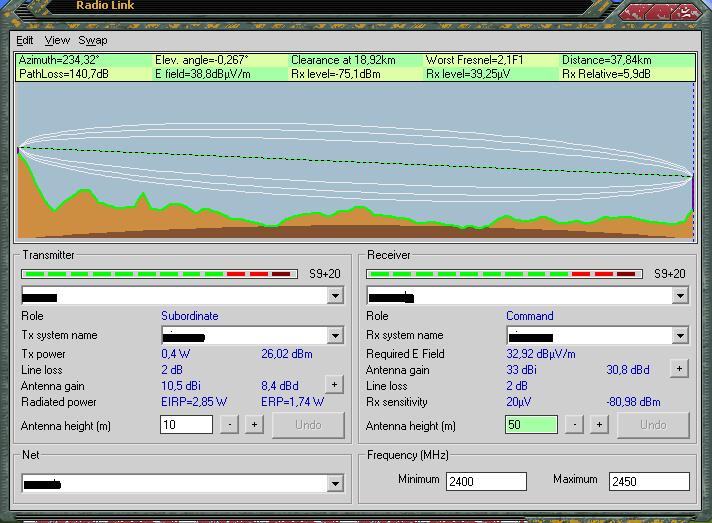Click the terrain profile graph
Image resolution: width=712 pixels, height=523 pixels.
(x=355, y=162)
